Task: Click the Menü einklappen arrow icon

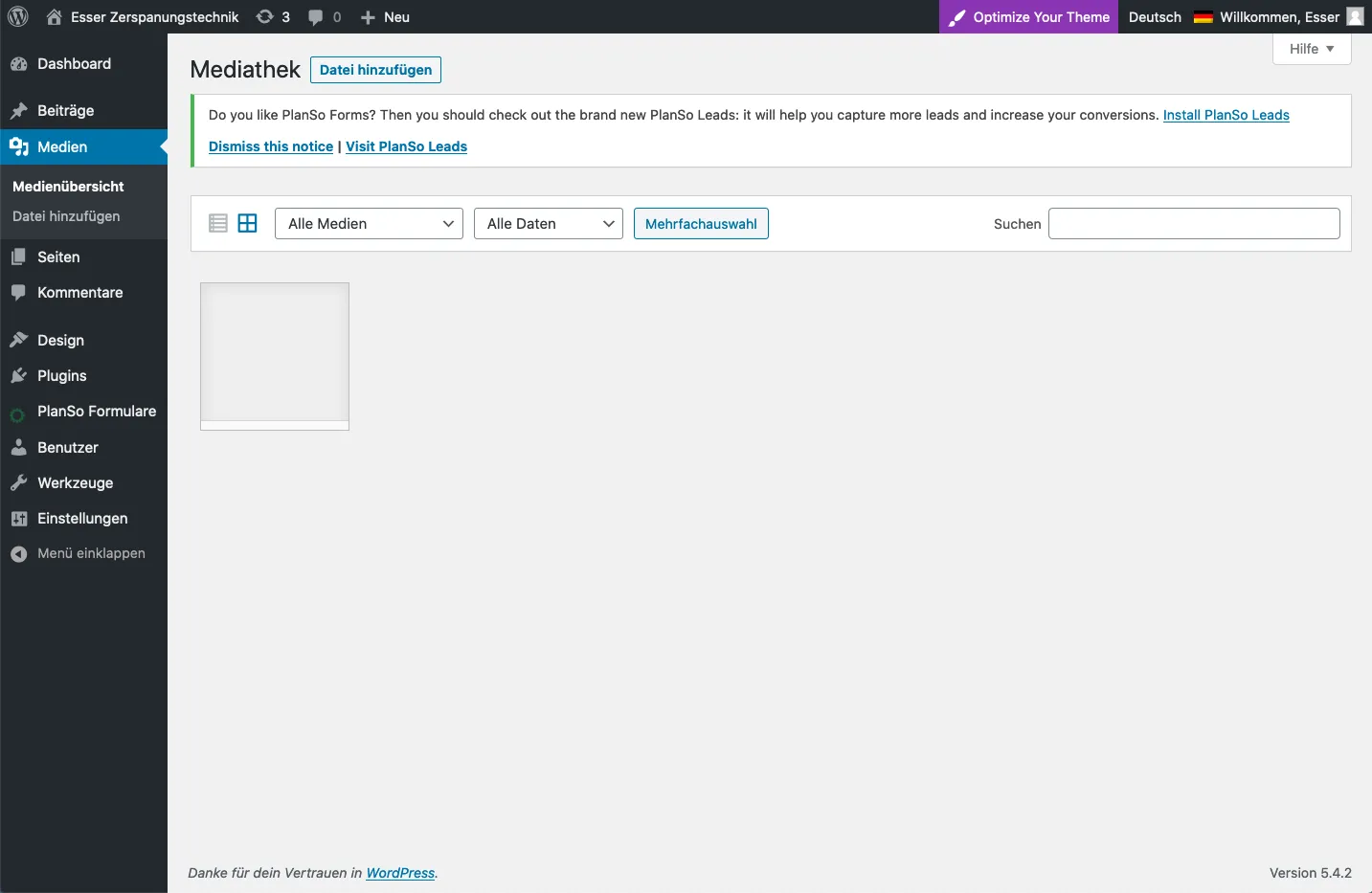Action: [18, 554]
